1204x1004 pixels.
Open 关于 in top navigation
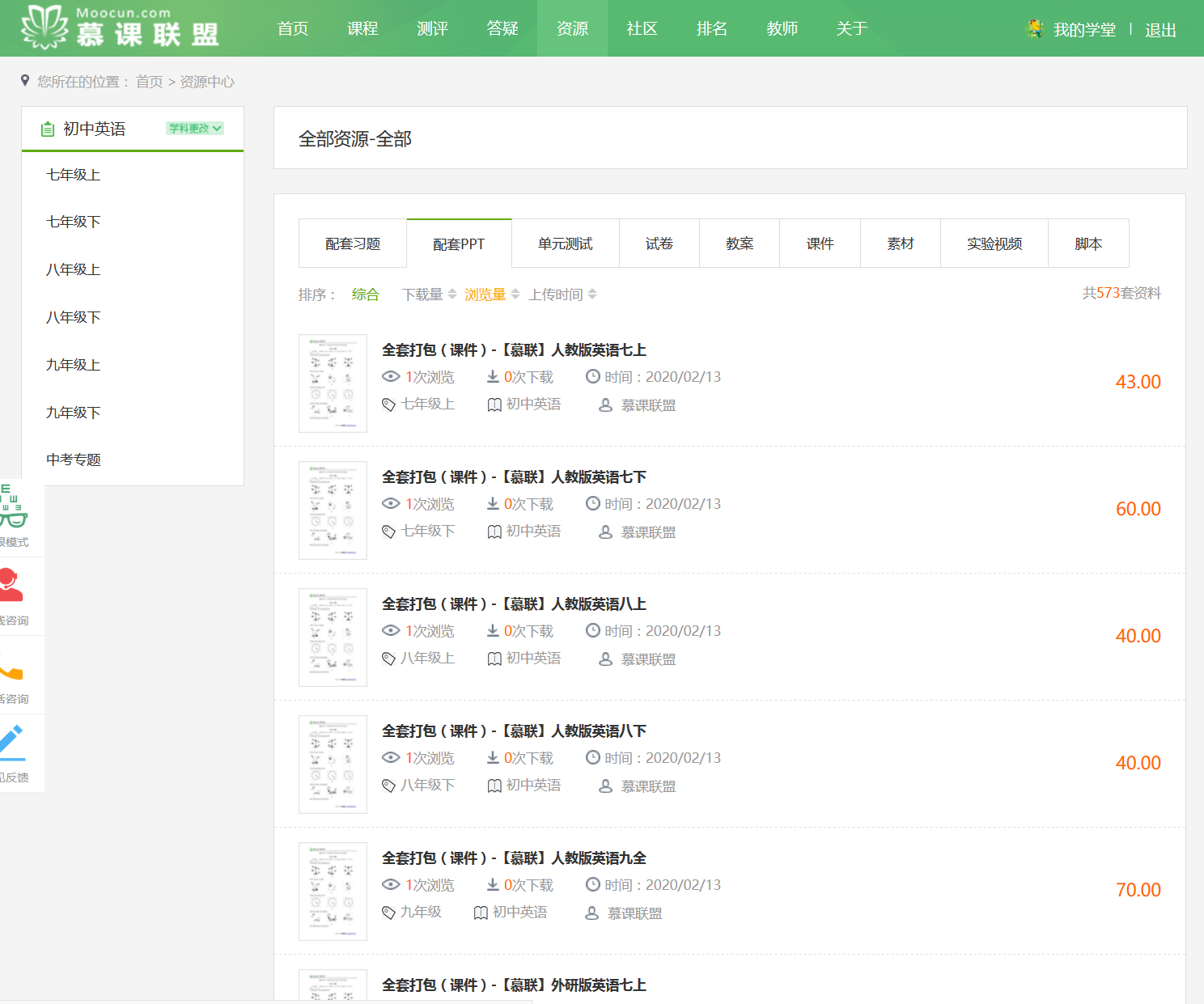point(852,28)
